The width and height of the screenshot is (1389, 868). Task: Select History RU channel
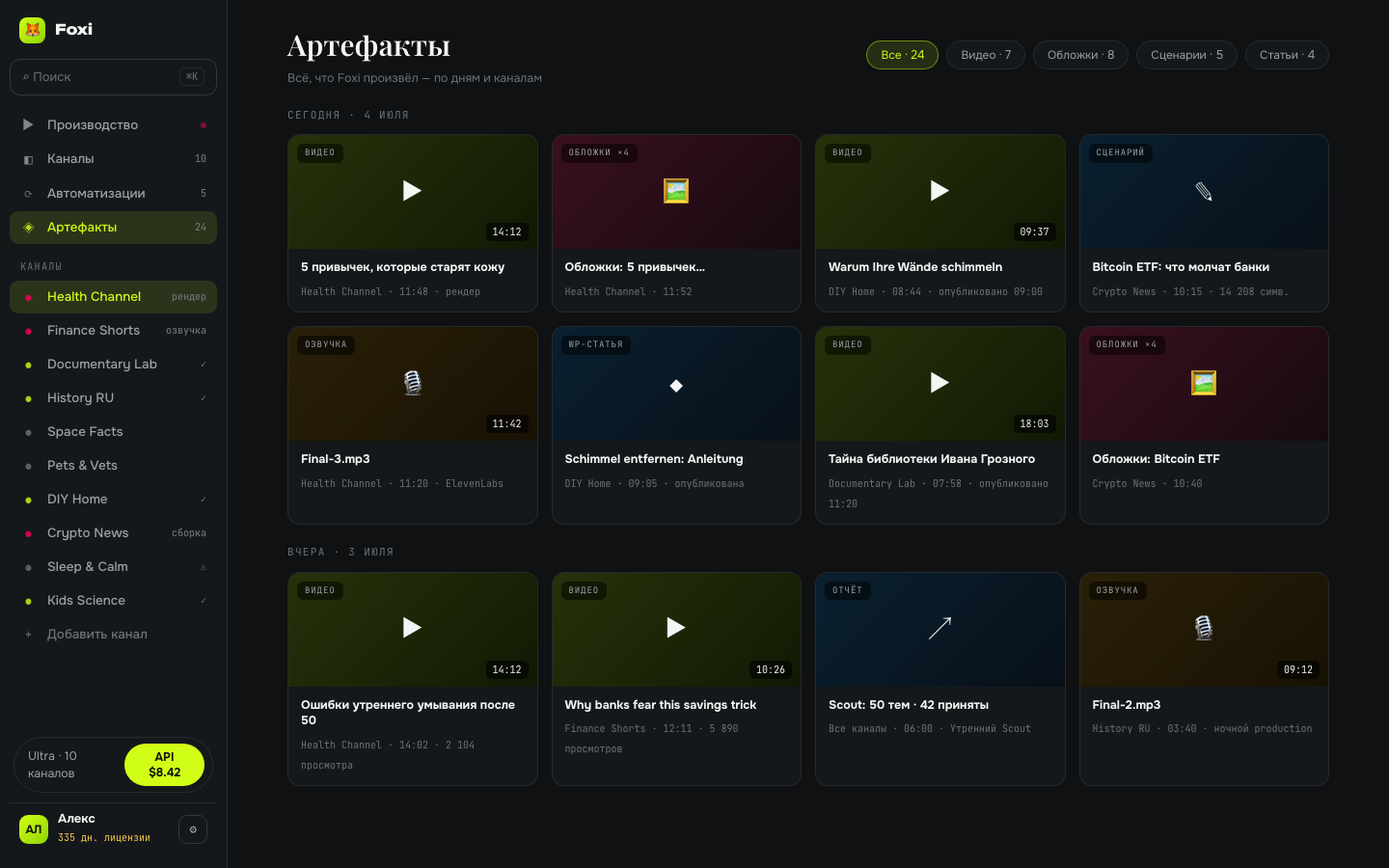113,398
